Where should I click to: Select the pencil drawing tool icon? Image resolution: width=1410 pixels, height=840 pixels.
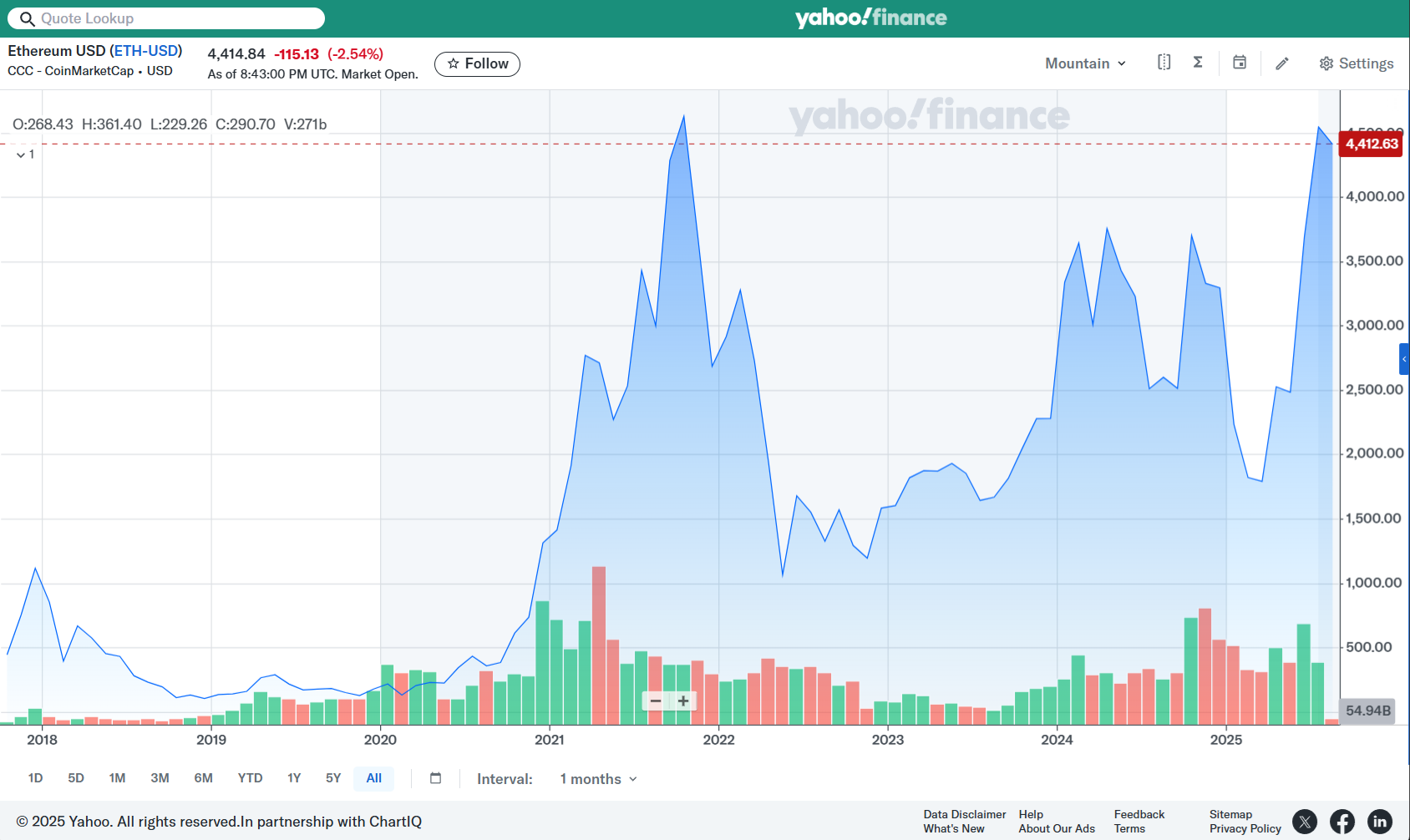click(x=1282, y=63)
